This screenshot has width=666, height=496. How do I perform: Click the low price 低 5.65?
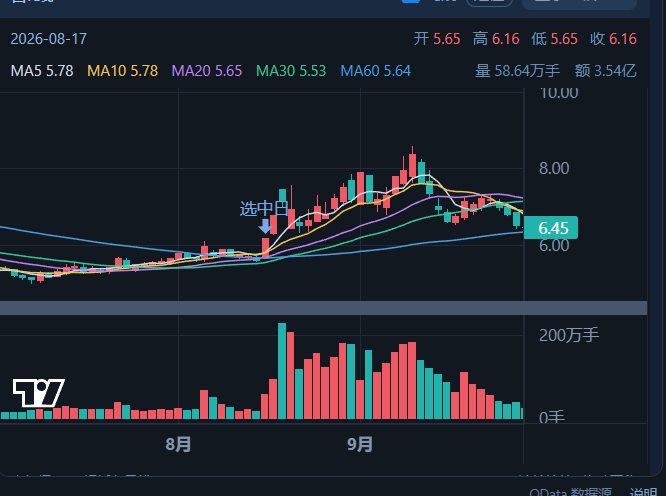click(554, 39)
